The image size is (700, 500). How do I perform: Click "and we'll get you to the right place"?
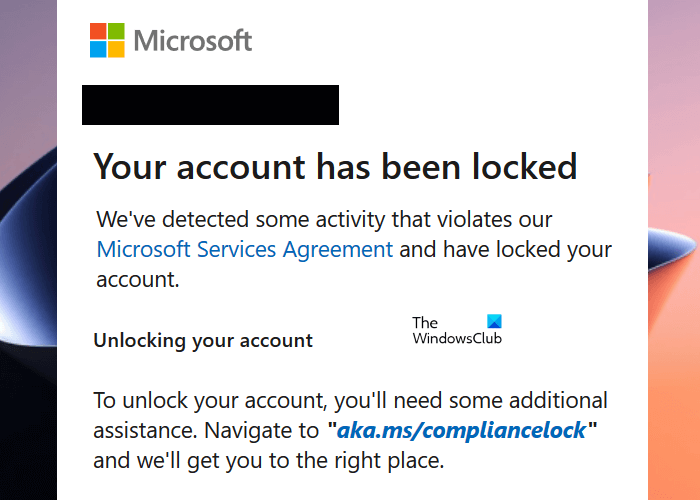[268, 462]
